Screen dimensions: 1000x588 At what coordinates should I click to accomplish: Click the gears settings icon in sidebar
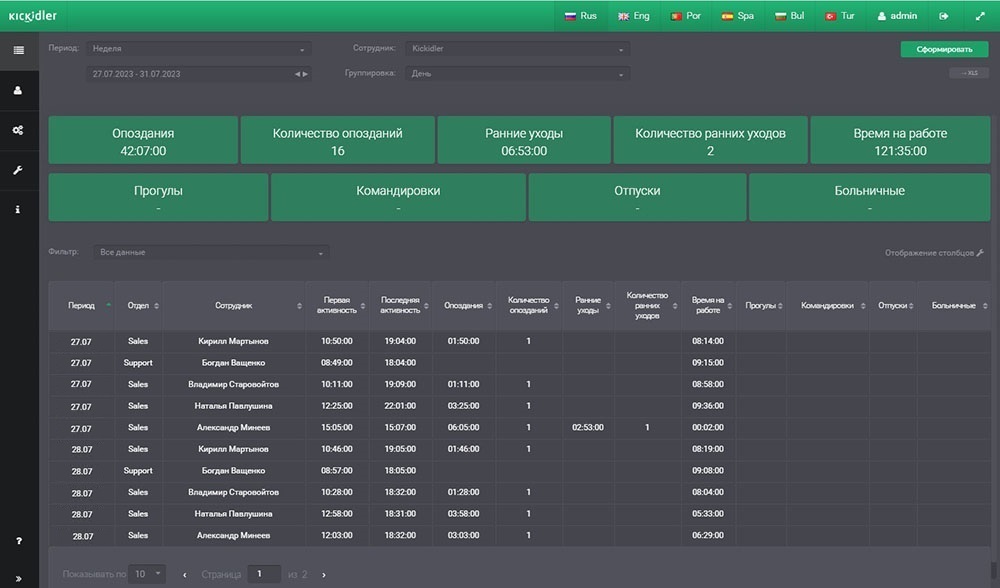coord(19,130)
